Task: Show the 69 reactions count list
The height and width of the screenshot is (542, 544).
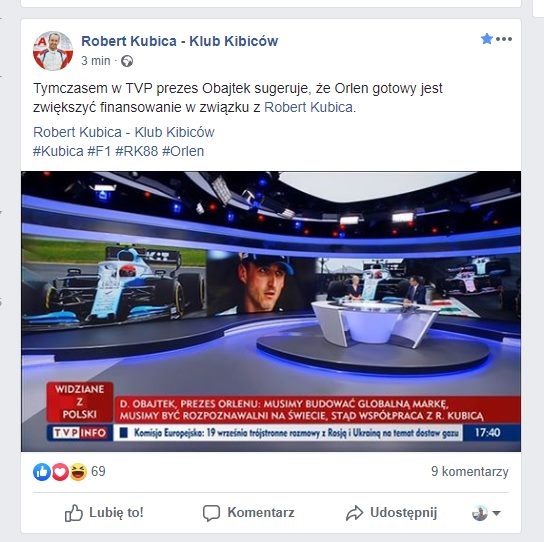Action: point(98,472)
